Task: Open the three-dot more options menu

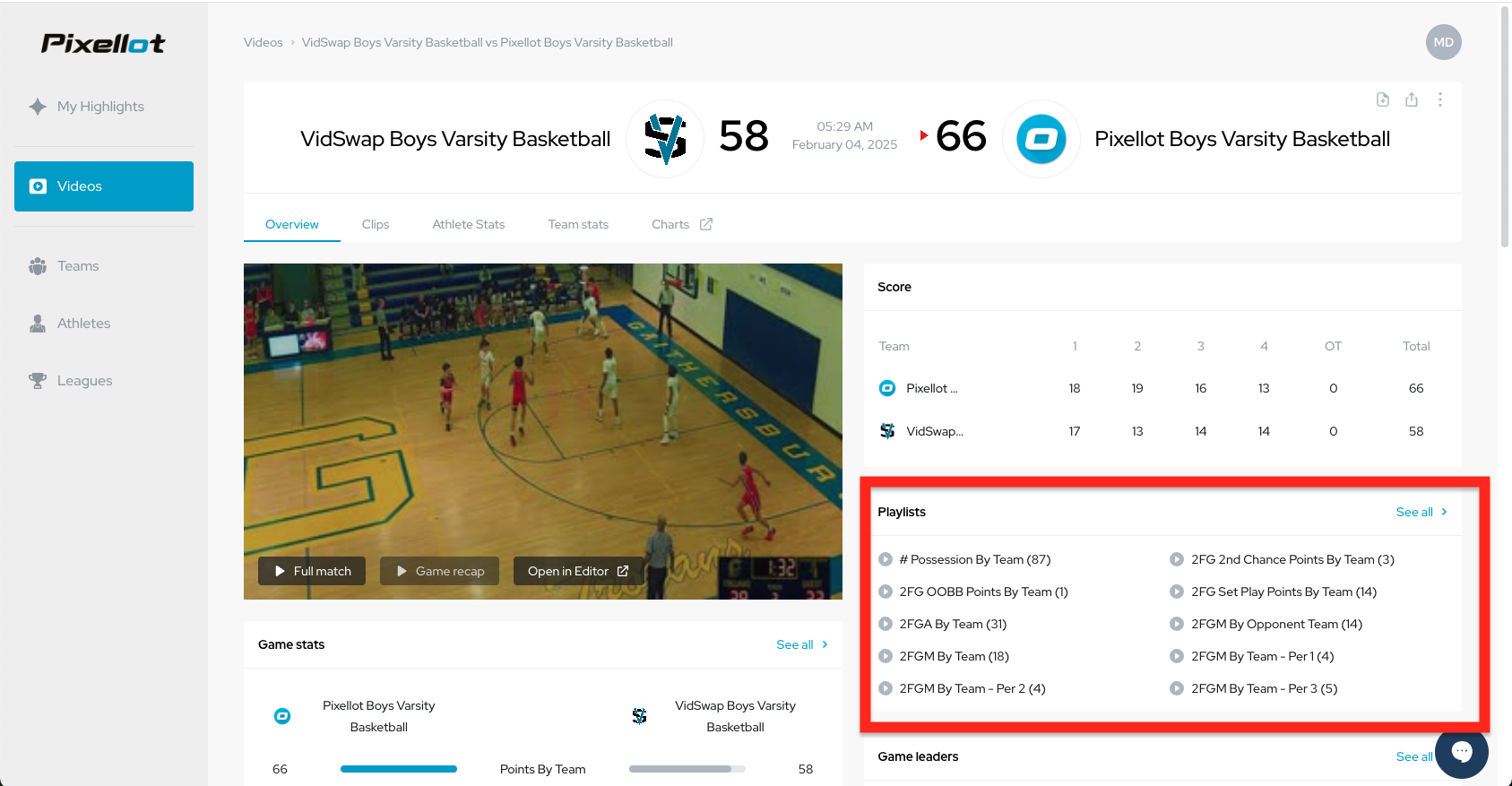Action: [x=1440, y=99]
